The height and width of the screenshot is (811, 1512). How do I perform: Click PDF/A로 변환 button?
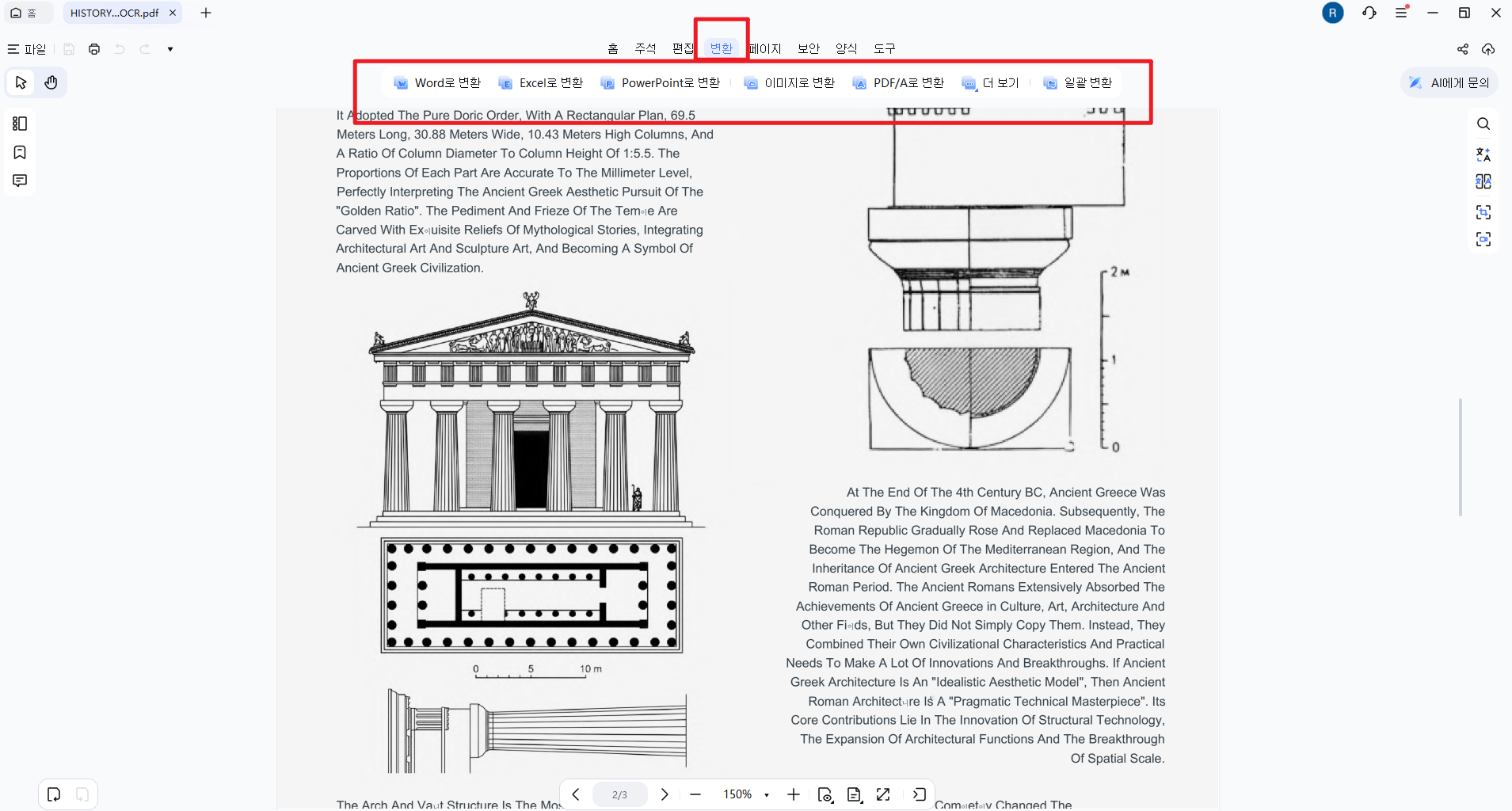(899, 82)
